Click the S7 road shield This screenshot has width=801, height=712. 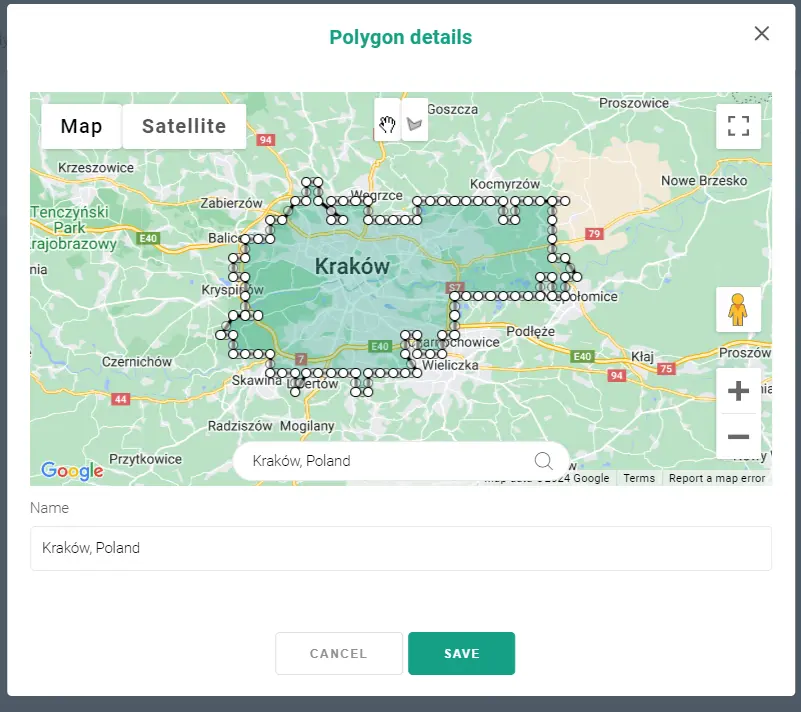coord(455,287)
